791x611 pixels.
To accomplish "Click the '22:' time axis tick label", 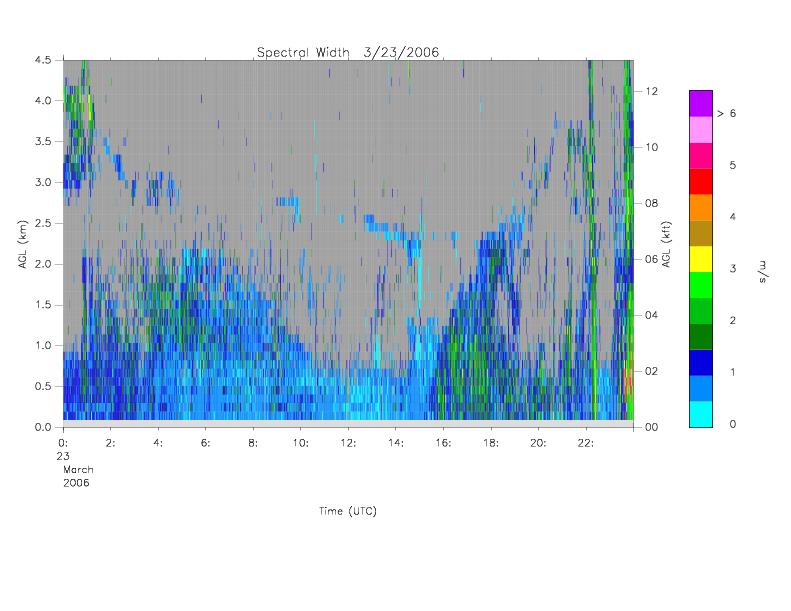I will (586, 443).
